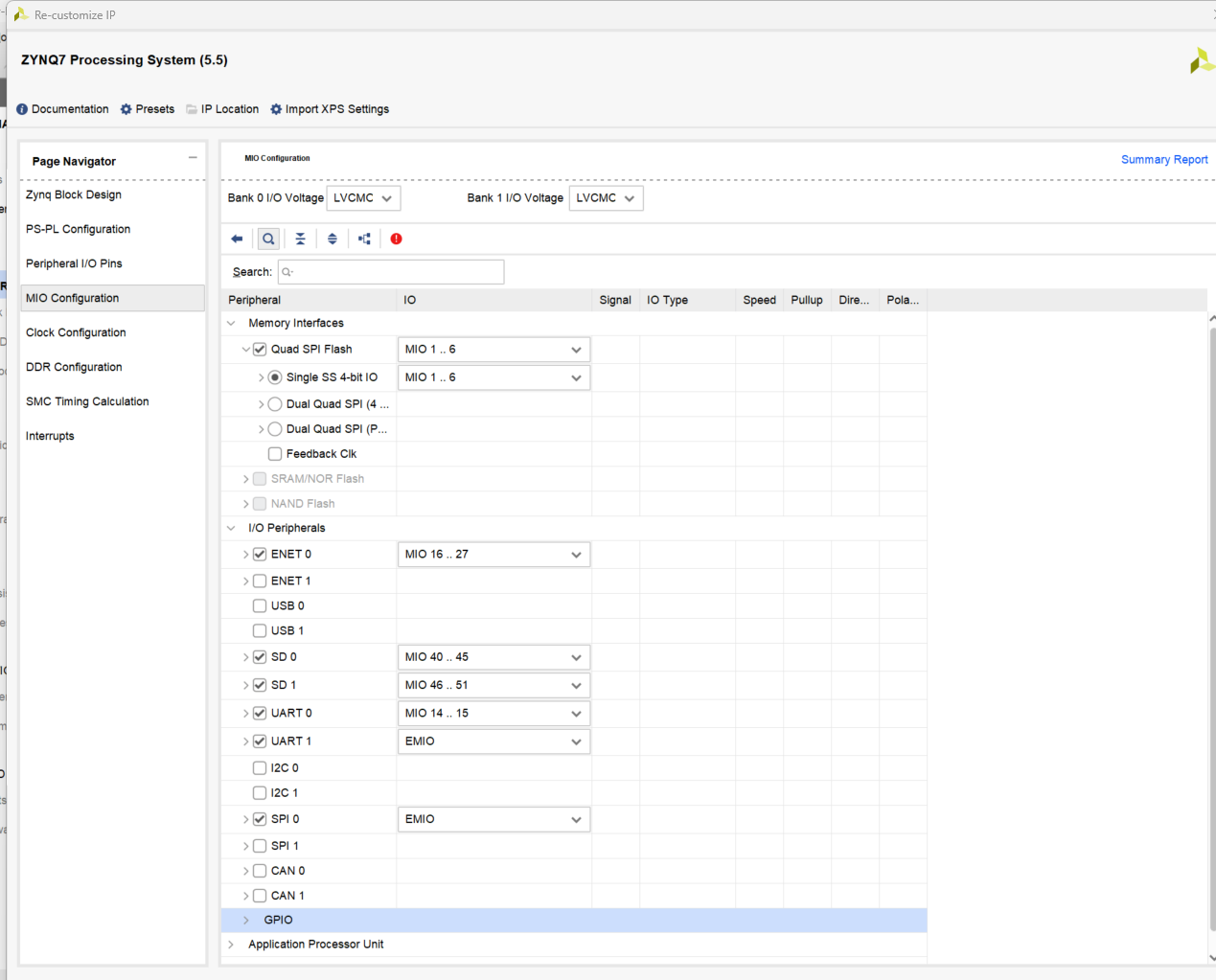
Task: Open SD 1 MIO 46..51 dropdown
Action: [493, 685]
